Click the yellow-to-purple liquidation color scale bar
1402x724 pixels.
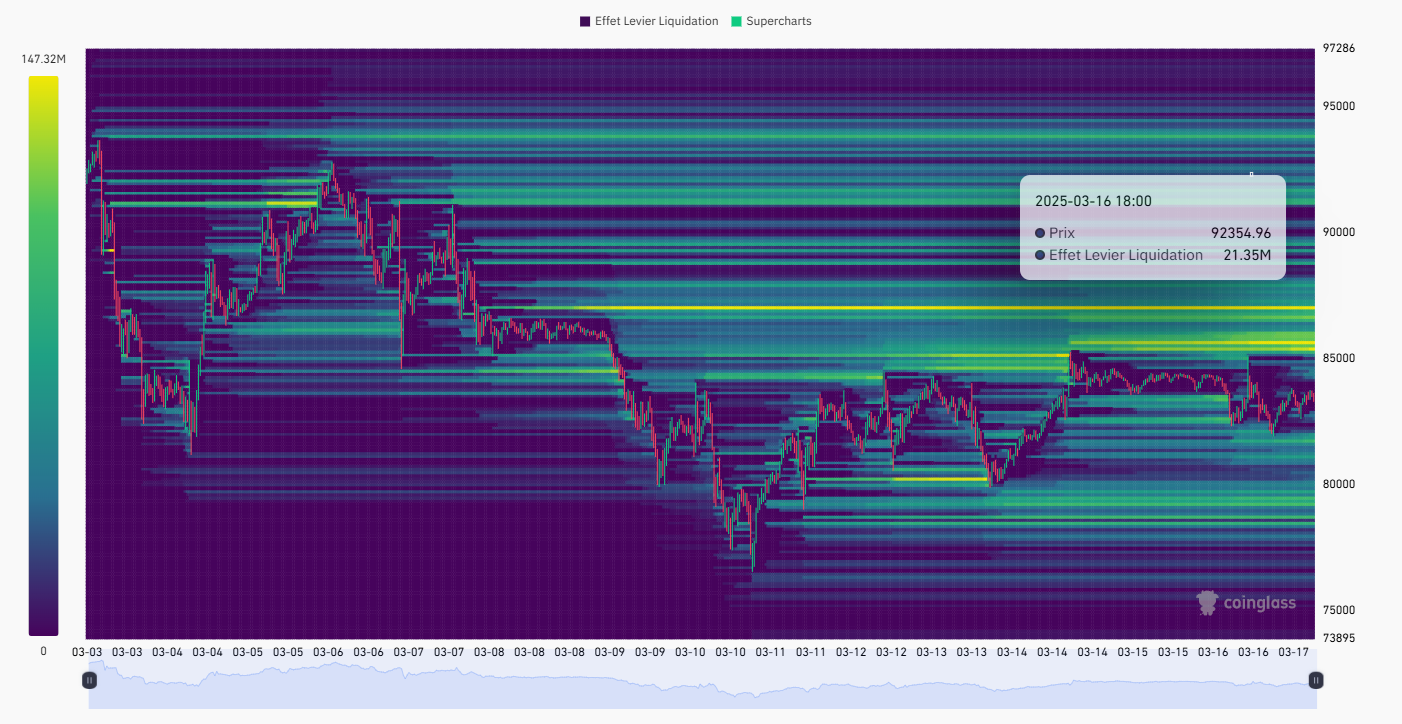click(43, 356)
